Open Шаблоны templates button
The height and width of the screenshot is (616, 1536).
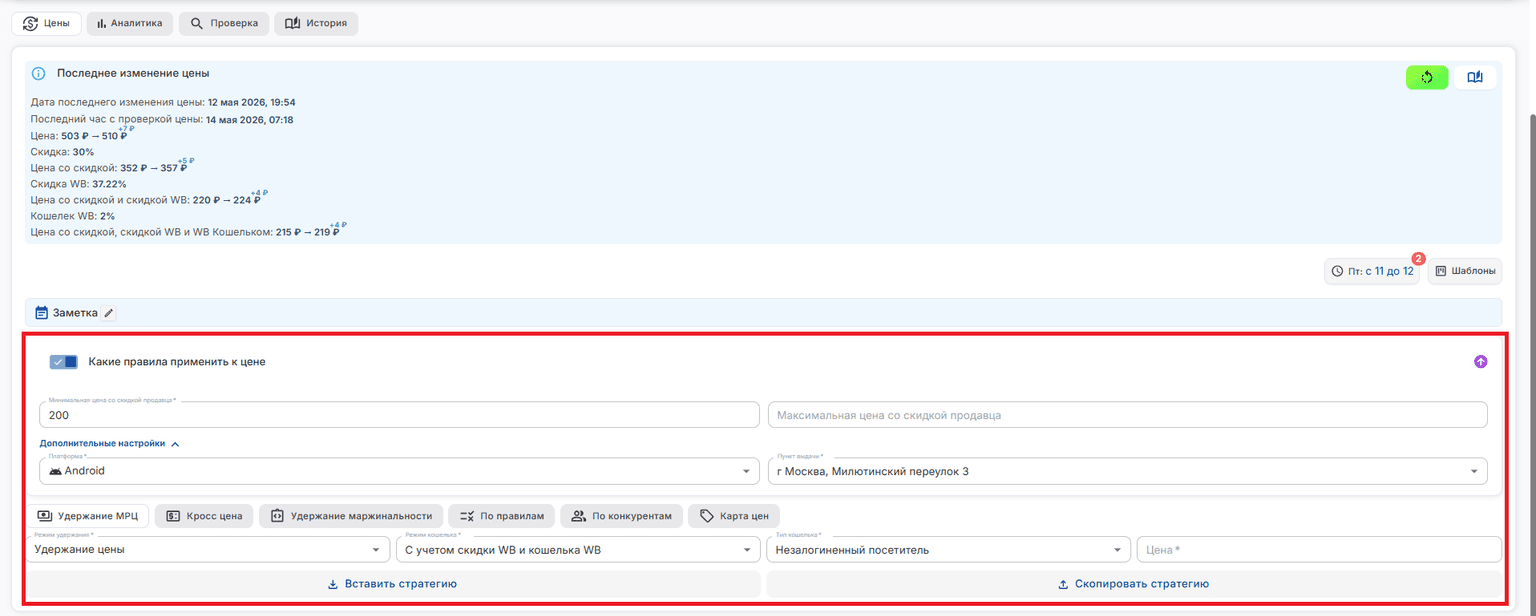pos(1465,271)
